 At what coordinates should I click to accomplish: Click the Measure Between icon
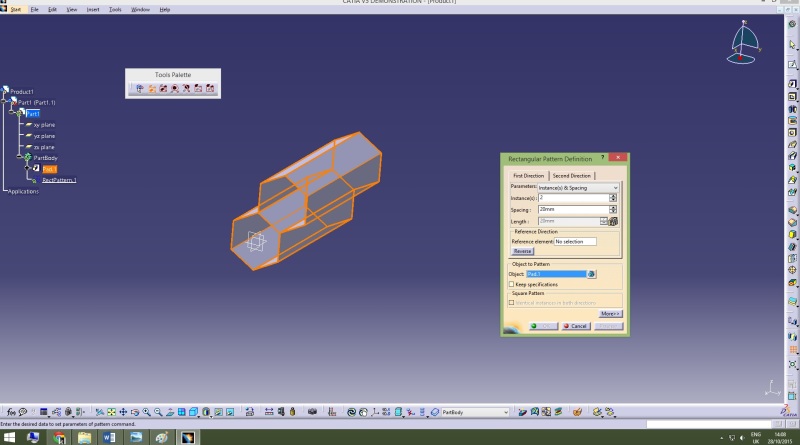pos(269,412)
